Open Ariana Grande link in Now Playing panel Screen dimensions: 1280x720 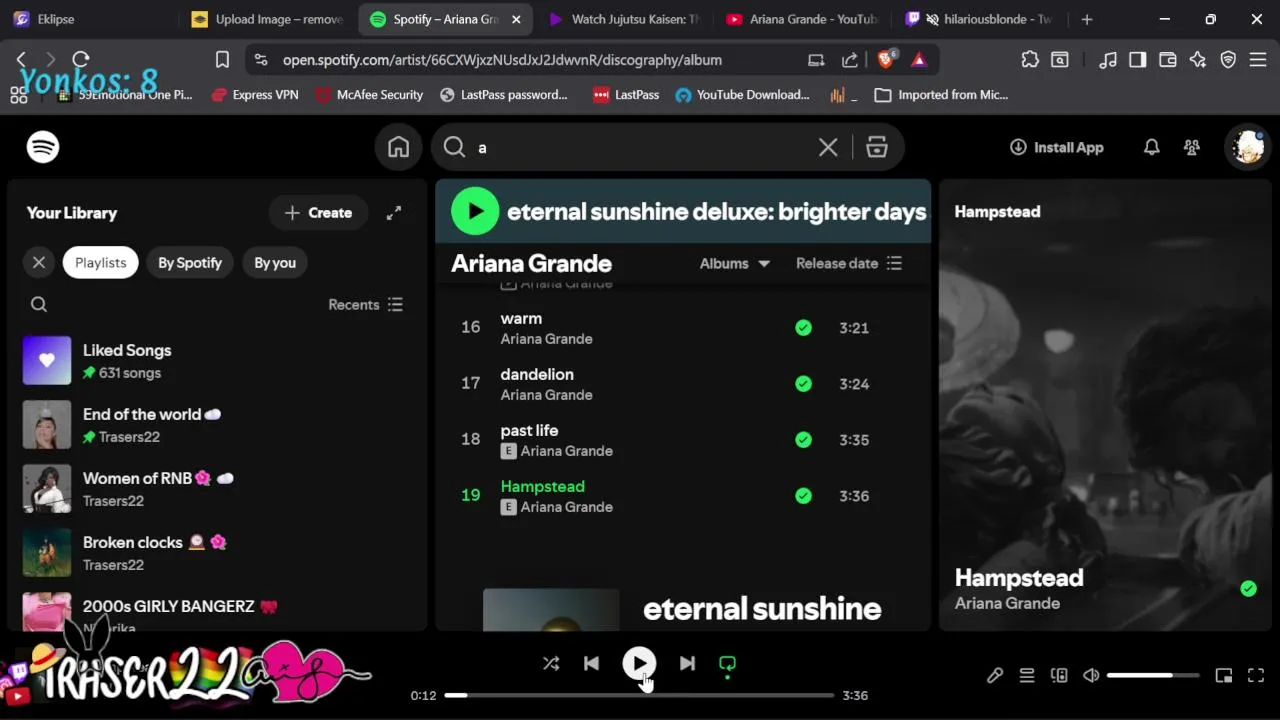pyautogui.click(x=1007, y=603)
